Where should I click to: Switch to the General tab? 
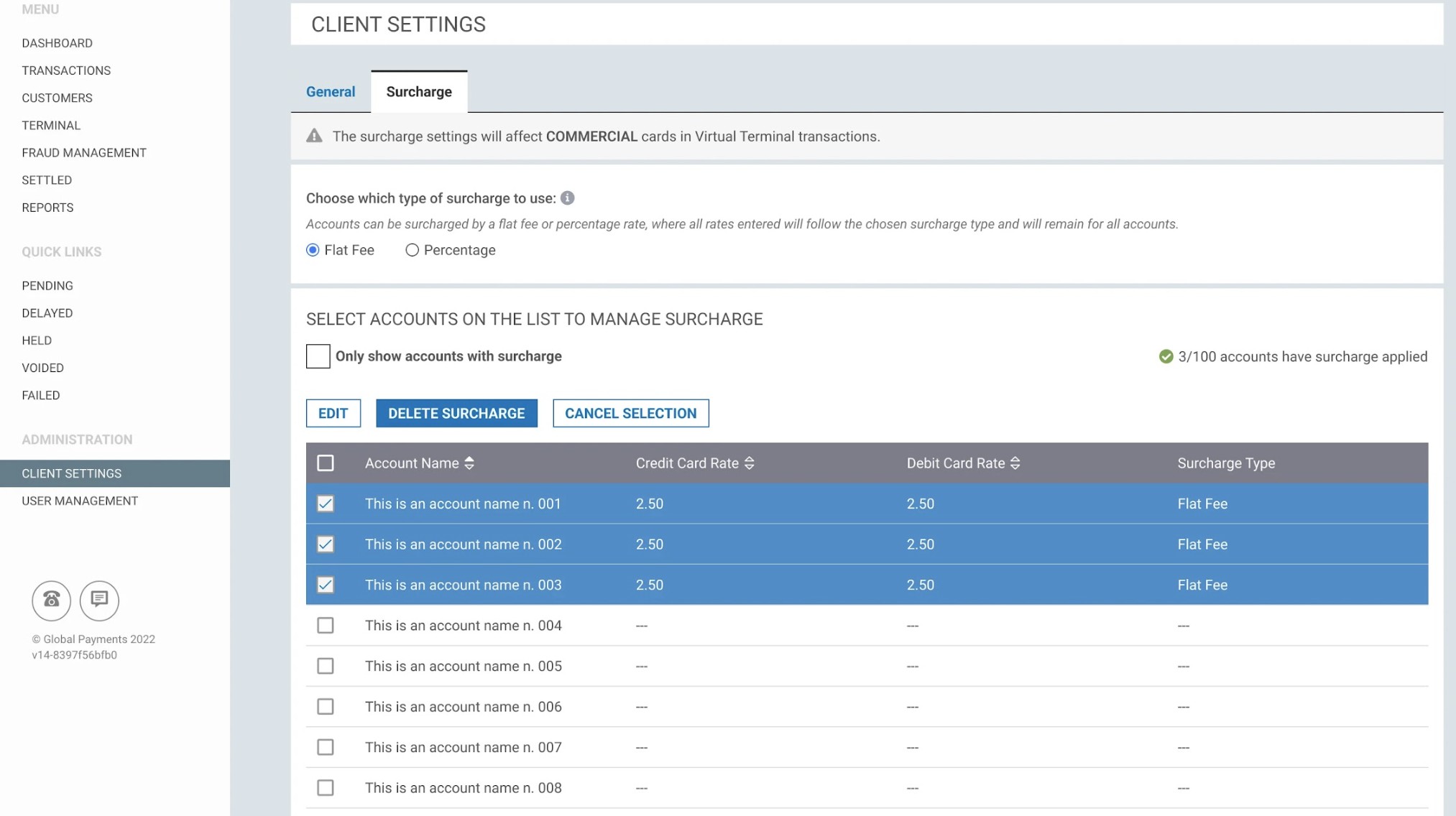(331, 92)
